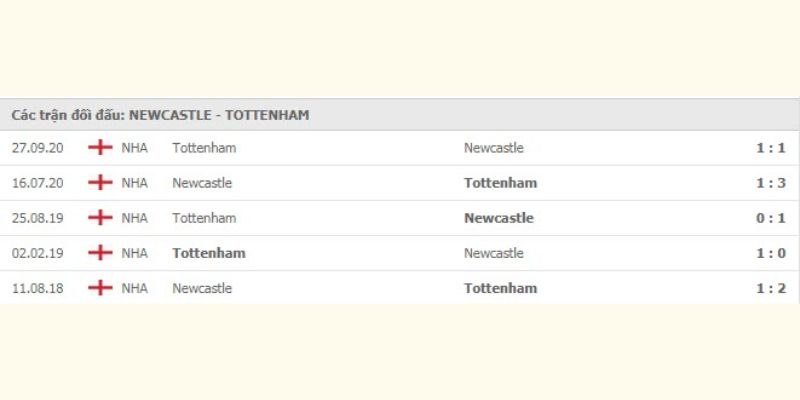Click NHA league label in 16.07.20 row
Viewport: 800px width, 400px height.
point(134,183)
